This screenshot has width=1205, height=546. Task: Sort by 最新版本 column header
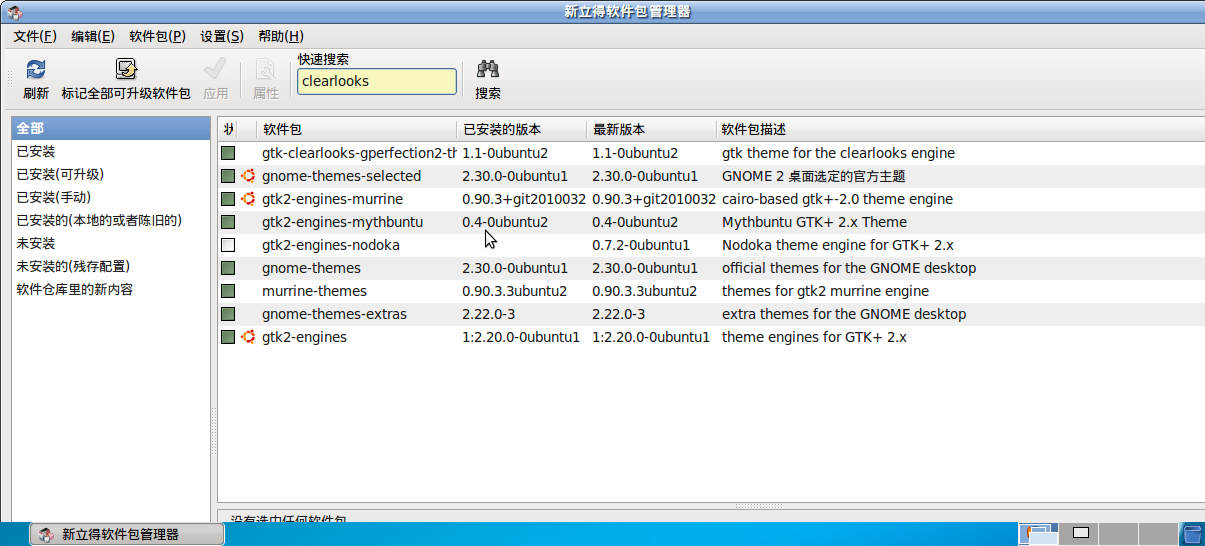point(653,129)
